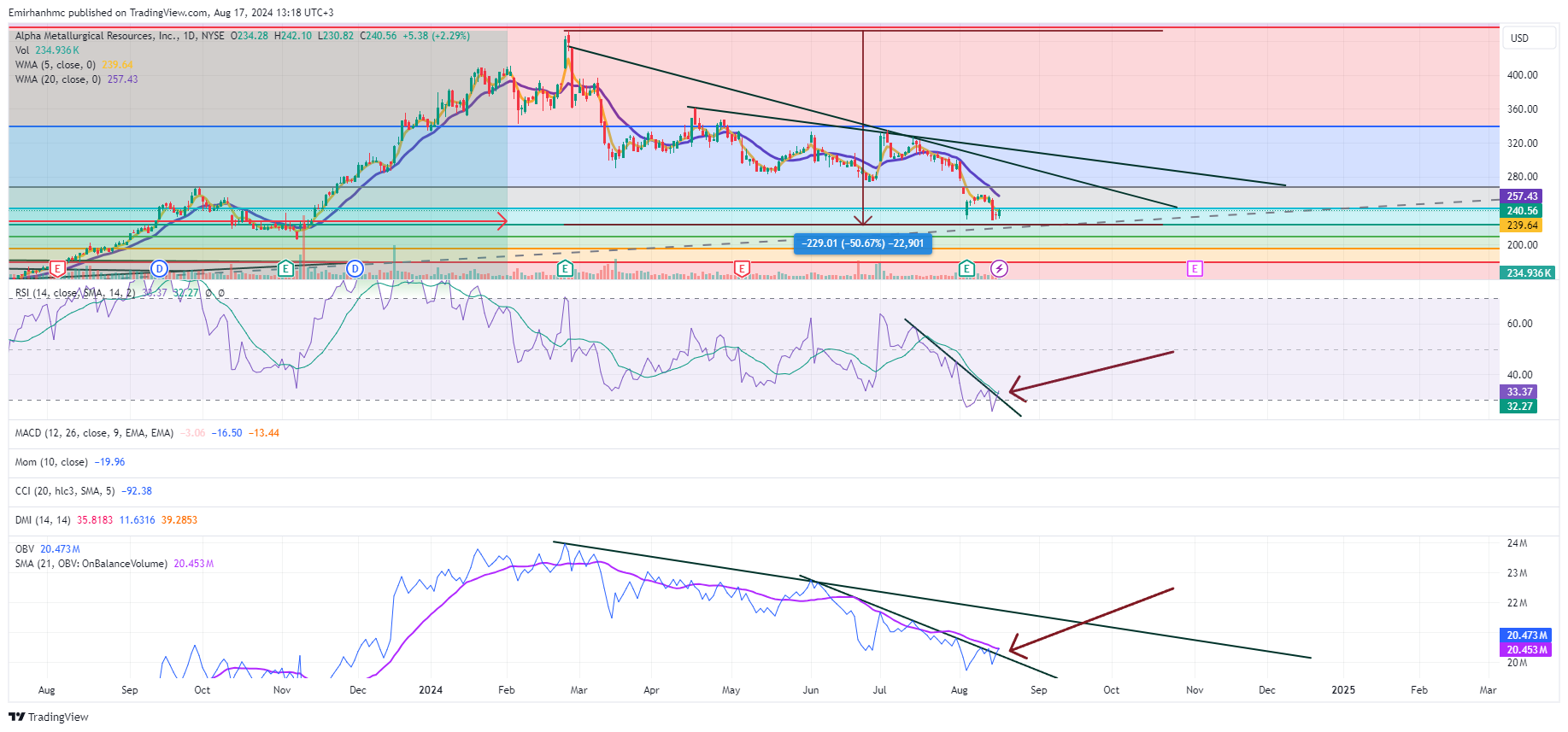Click the CCI (20, hlc3, SMA, 5) label
This screenshot has width=1568, height=732.
tap(65, 491)
